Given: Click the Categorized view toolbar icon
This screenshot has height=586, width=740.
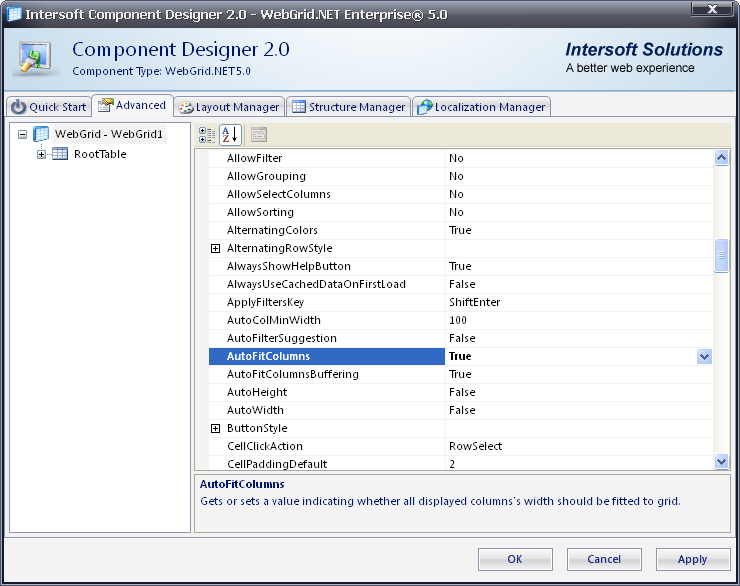Looking at the screenshot, I should (x=207, y=135).
